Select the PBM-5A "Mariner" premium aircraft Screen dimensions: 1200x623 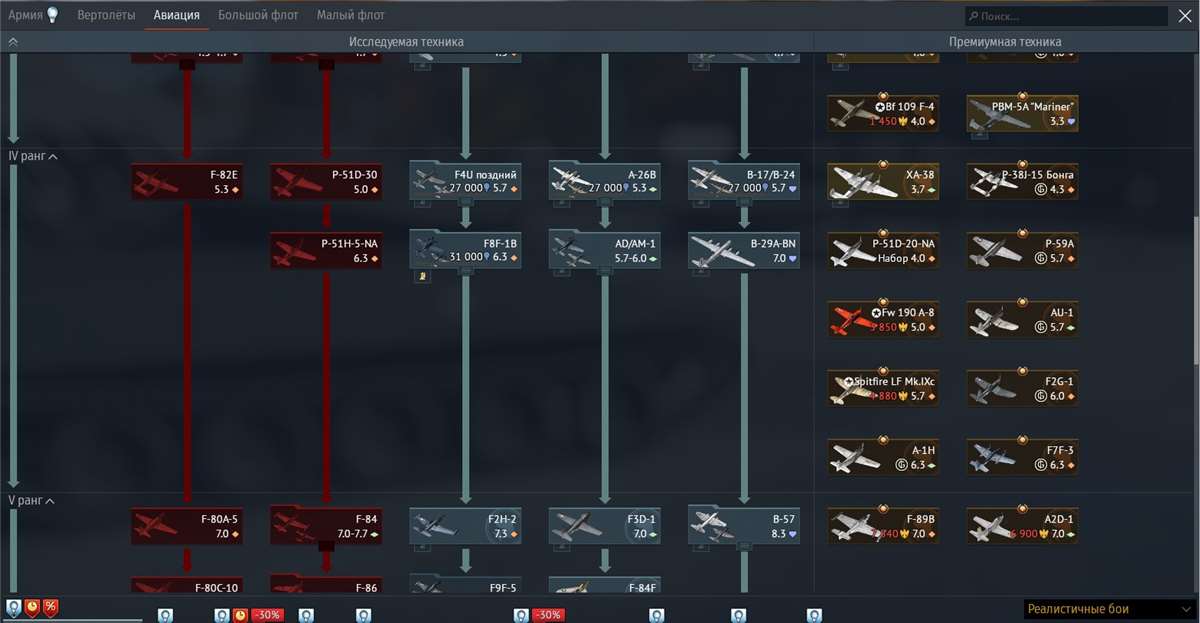tap(1022, 112)
